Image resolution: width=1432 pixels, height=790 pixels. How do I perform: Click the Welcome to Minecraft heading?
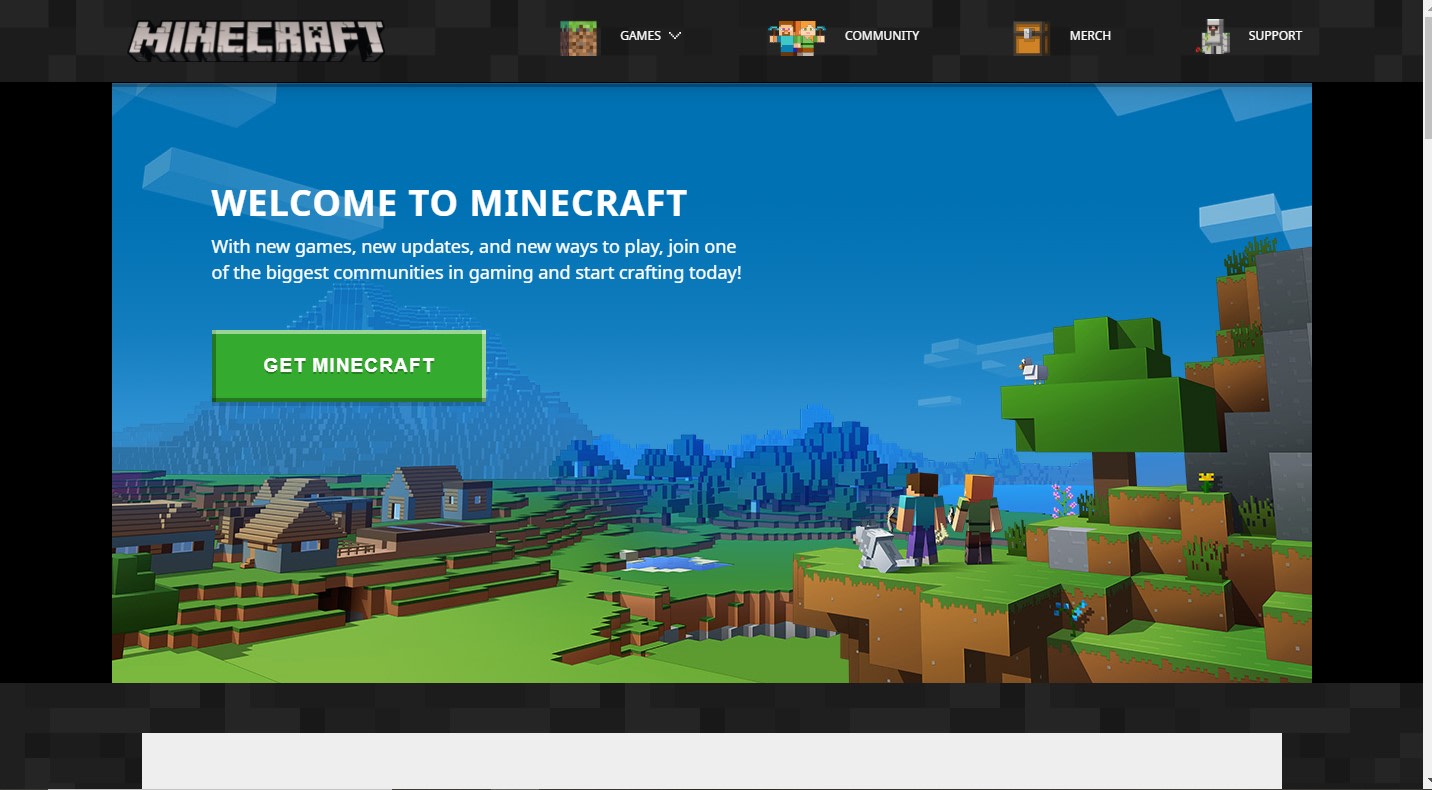point(449,203)
